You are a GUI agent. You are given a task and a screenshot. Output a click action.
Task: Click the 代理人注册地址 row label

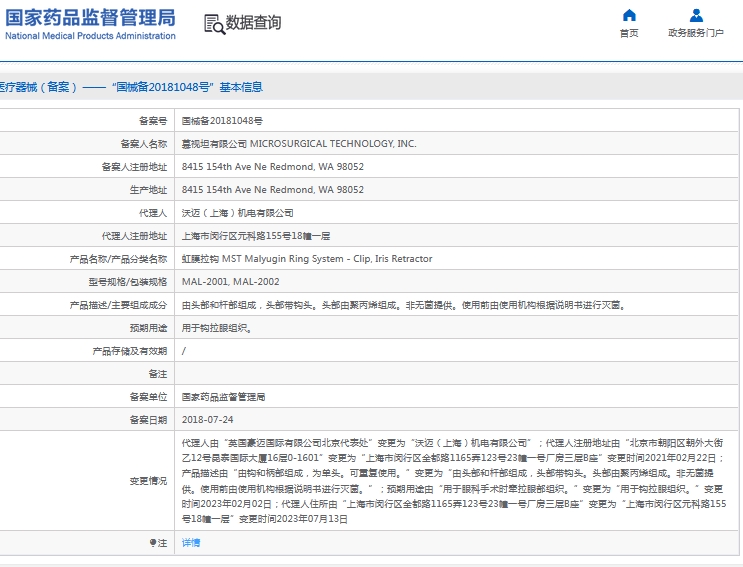click(x=134, y=235)
